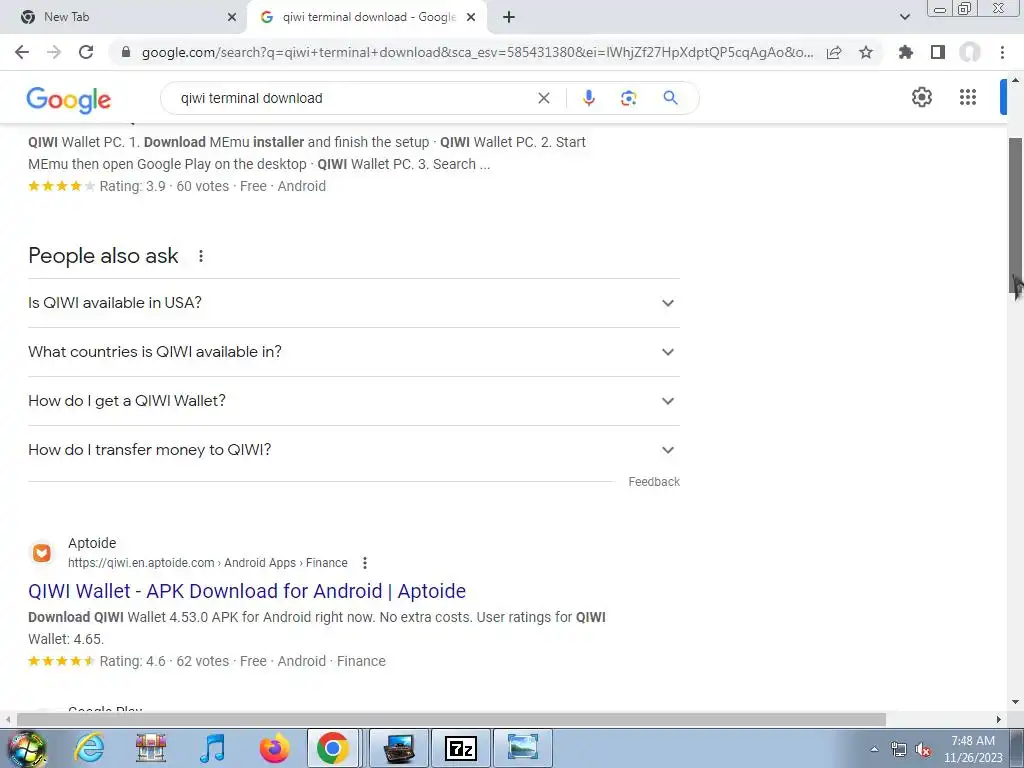Search by image with Lens icon

pyautogui.click(x=628, y=98)
